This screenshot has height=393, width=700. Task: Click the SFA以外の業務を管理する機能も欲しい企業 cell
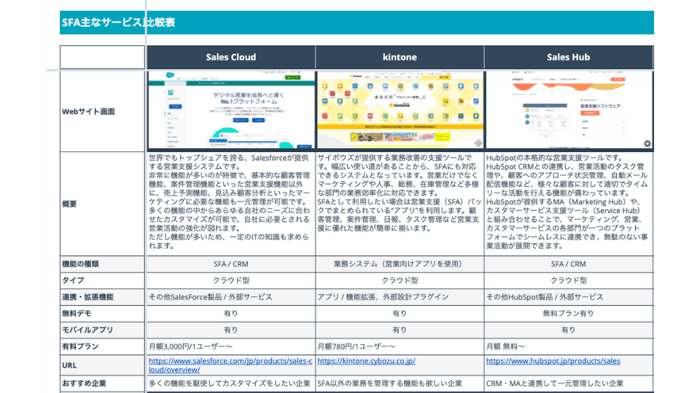click(x=400, y=384)
